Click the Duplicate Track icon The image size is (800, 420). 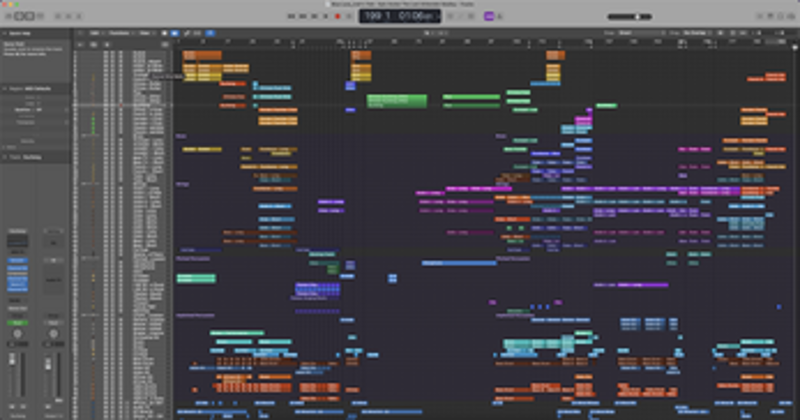click(93, 44)
